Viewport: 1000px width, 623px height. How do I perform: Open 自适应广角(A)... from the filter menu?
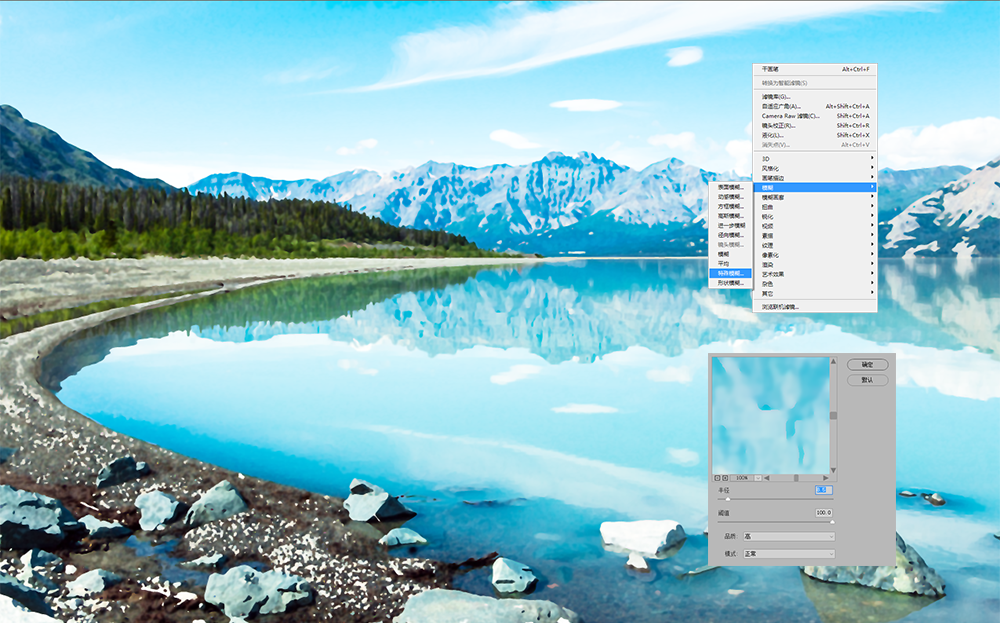tap(814, 106)
